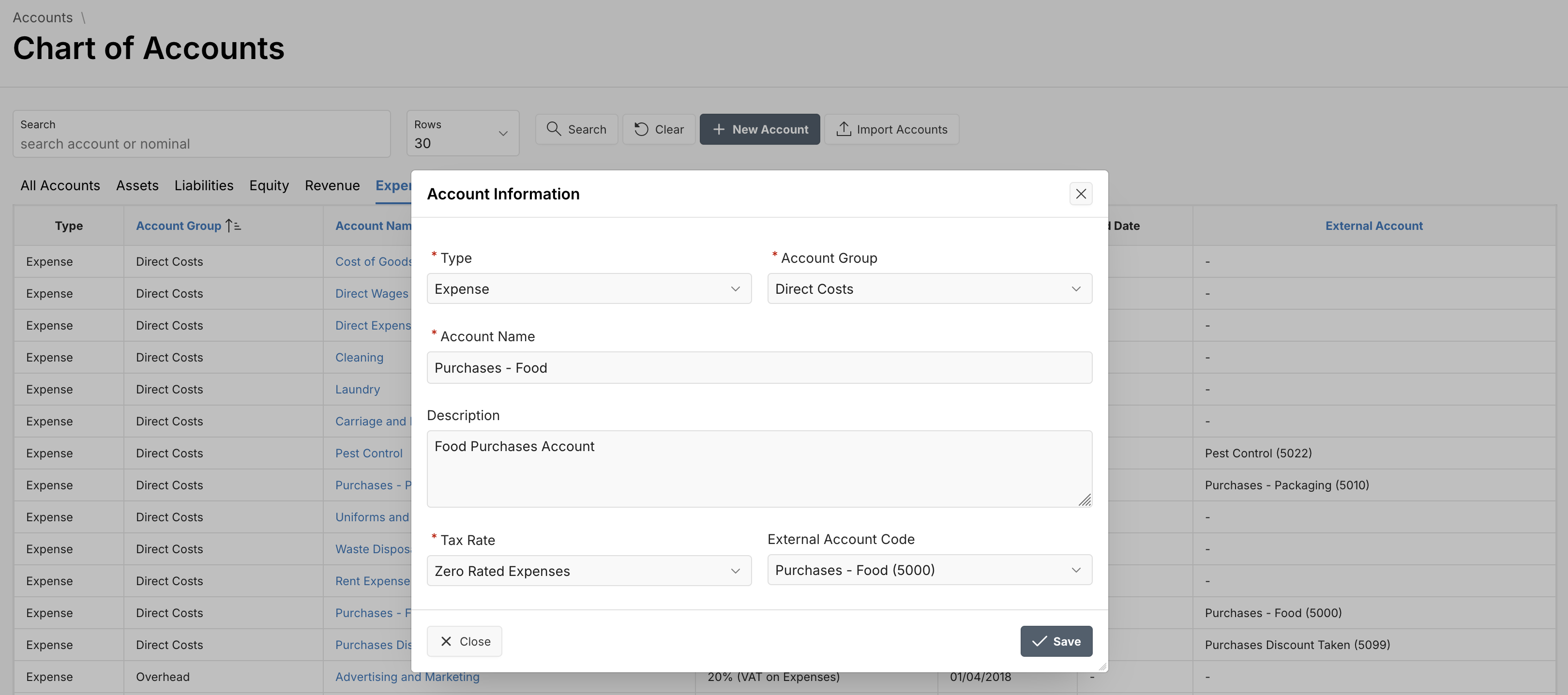
Task: Close the Account Information dialog with X icon
Action: [x=1081, y=194]
